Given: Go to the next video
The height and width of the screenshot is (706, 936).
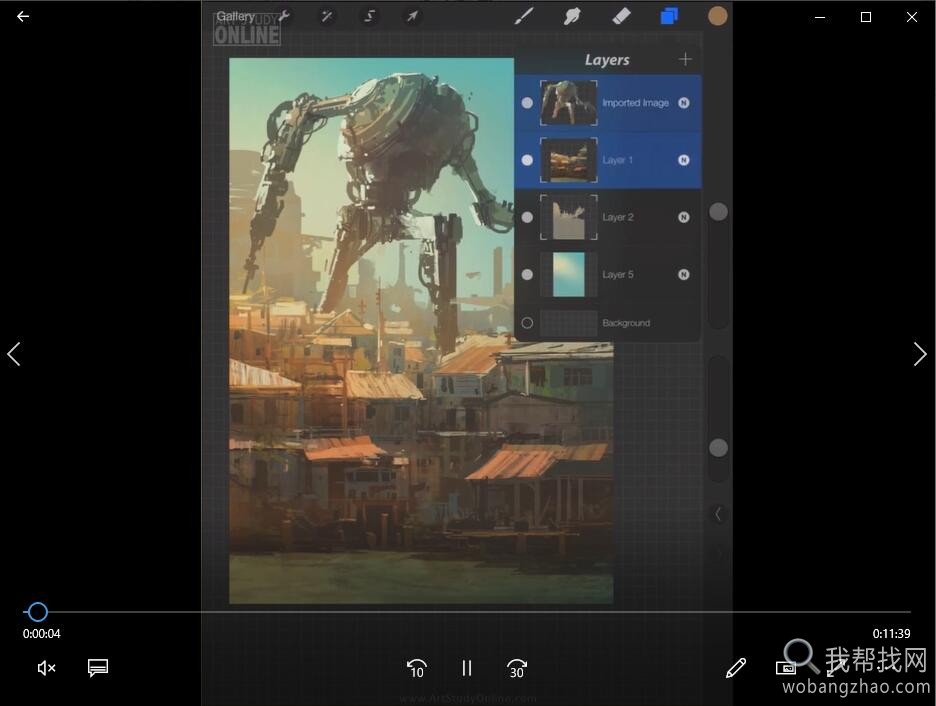Looking at the screenshot, I should pos(920,354).
